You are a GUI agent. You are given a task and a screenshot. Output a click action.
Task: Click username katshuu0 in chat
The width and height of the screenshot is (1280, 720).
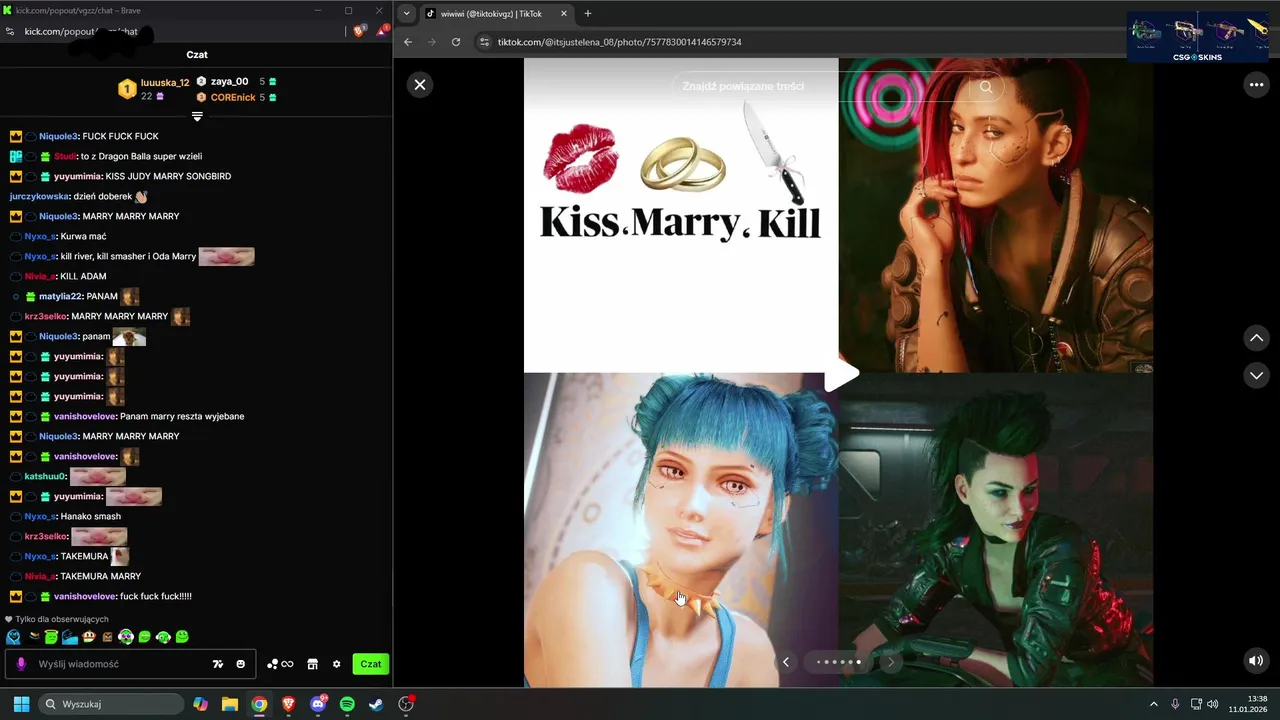tap(45, 476)
